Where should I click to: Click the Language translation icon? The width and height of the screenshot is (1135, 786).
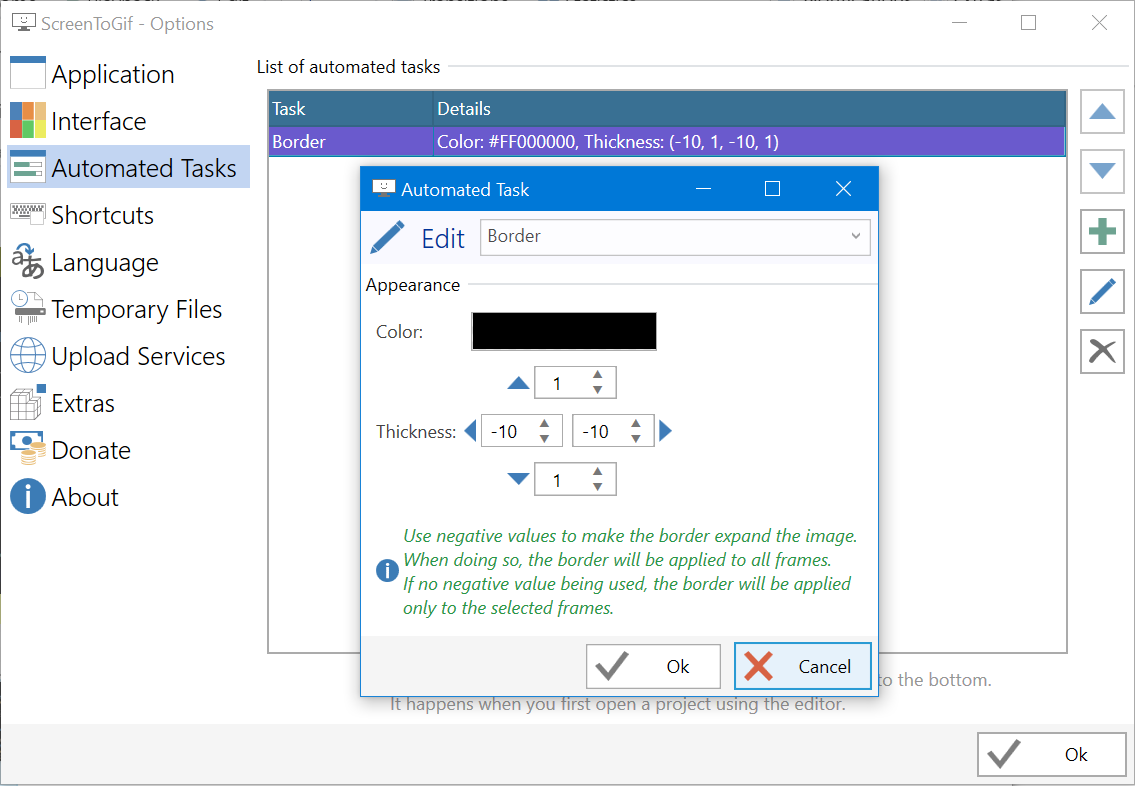[x=28, y=261]
